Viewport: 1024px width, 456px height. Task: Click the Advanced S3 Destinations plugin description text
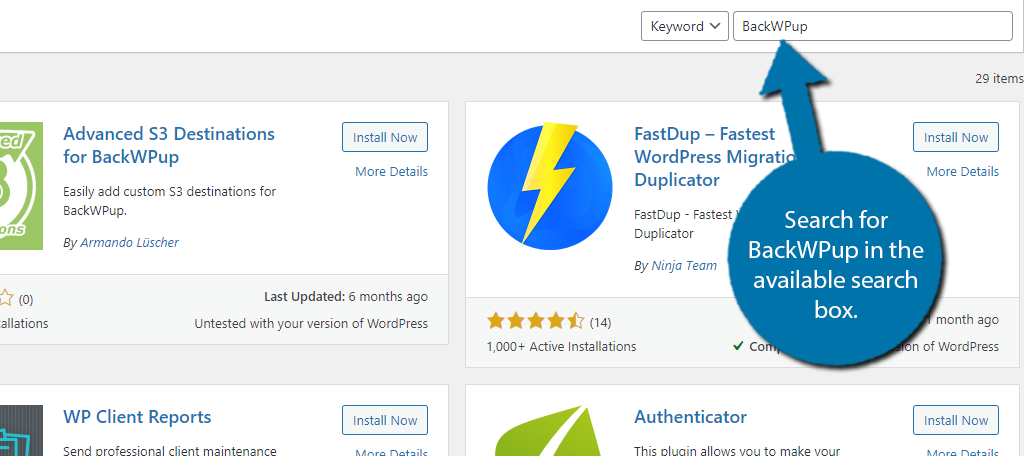169,201
